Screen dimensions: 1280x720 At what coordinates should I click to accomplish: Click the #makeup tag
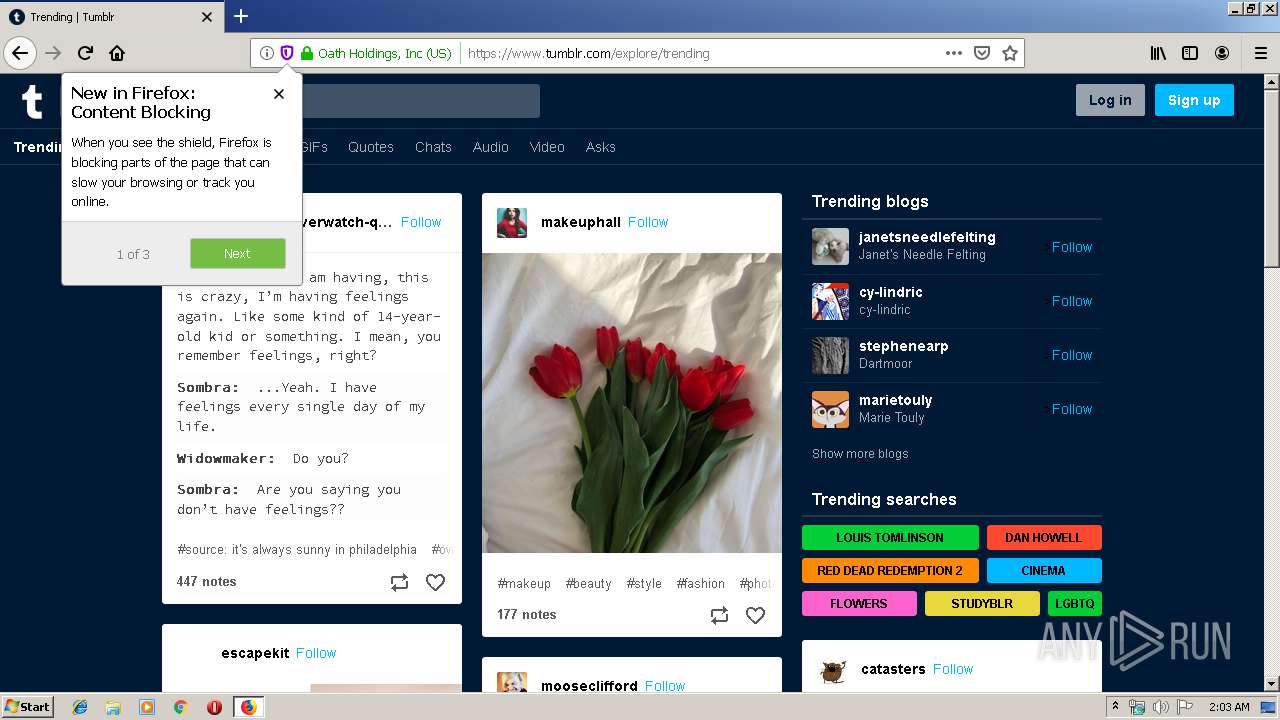[524, 584]
